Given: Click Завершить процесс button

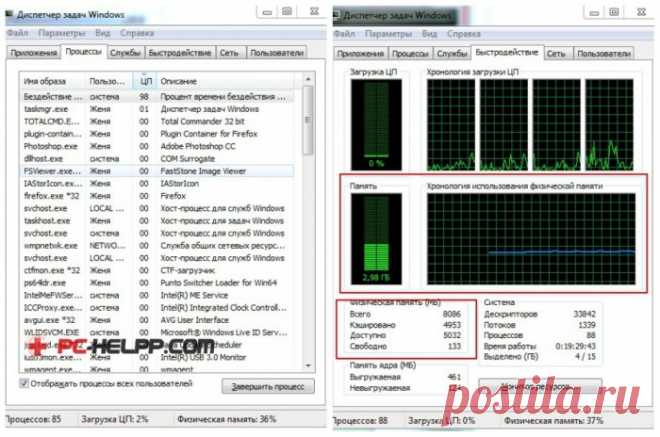Looking at the screenshot, I should [x=268, y=386].
